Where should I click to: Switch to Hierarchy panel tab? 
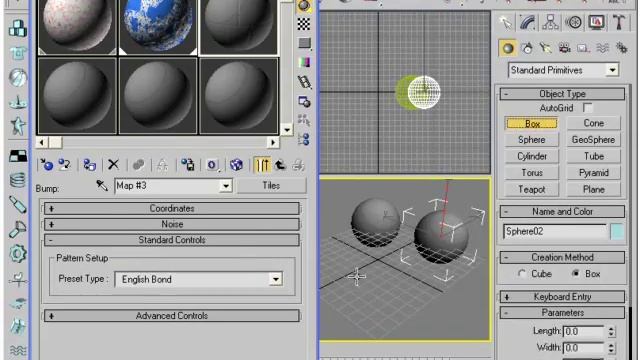[x=550, y=22]
